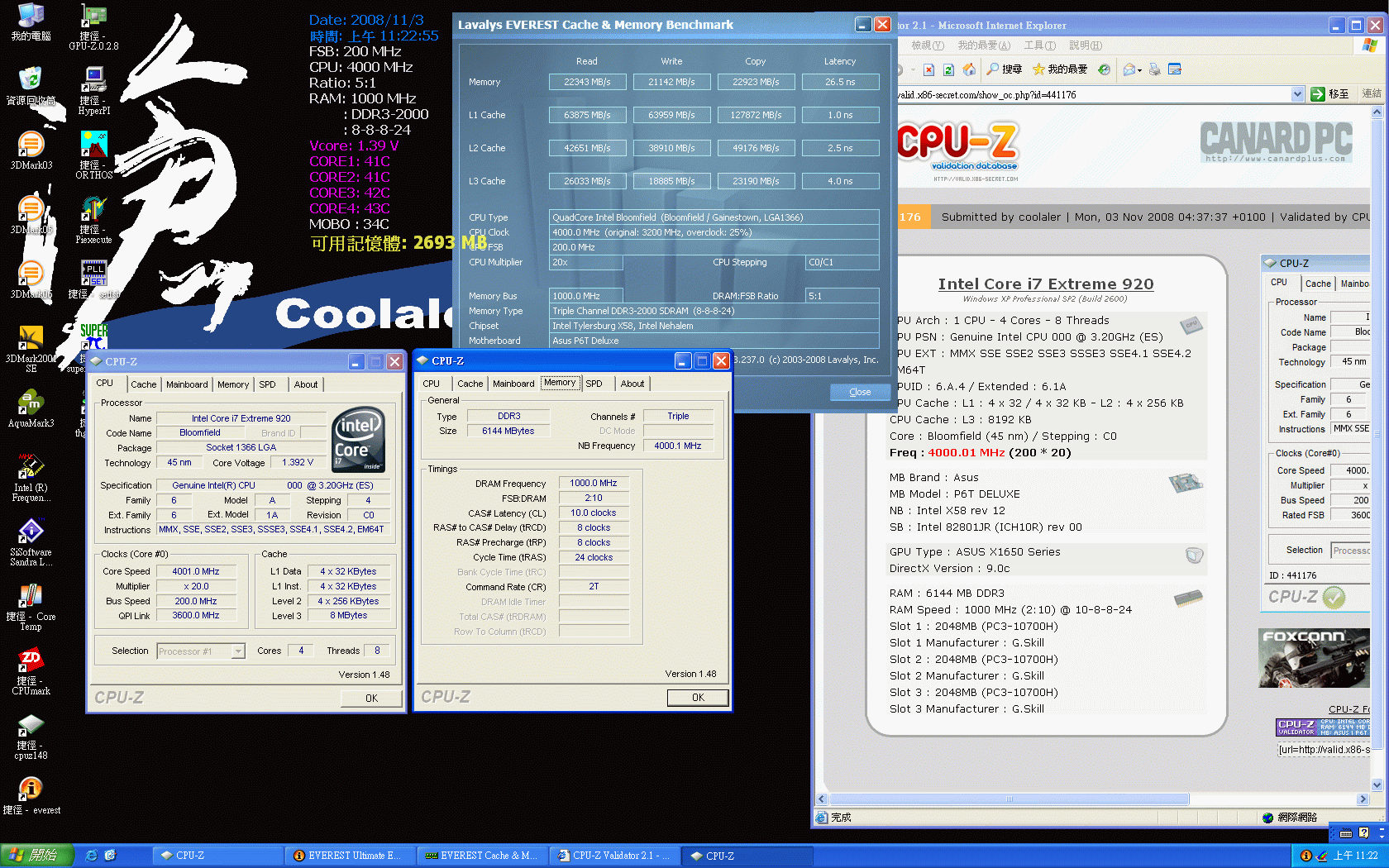Switch to SPD tab in left CPU-Z window
The image size is (1389, 868).
click(x=267, y=384)
